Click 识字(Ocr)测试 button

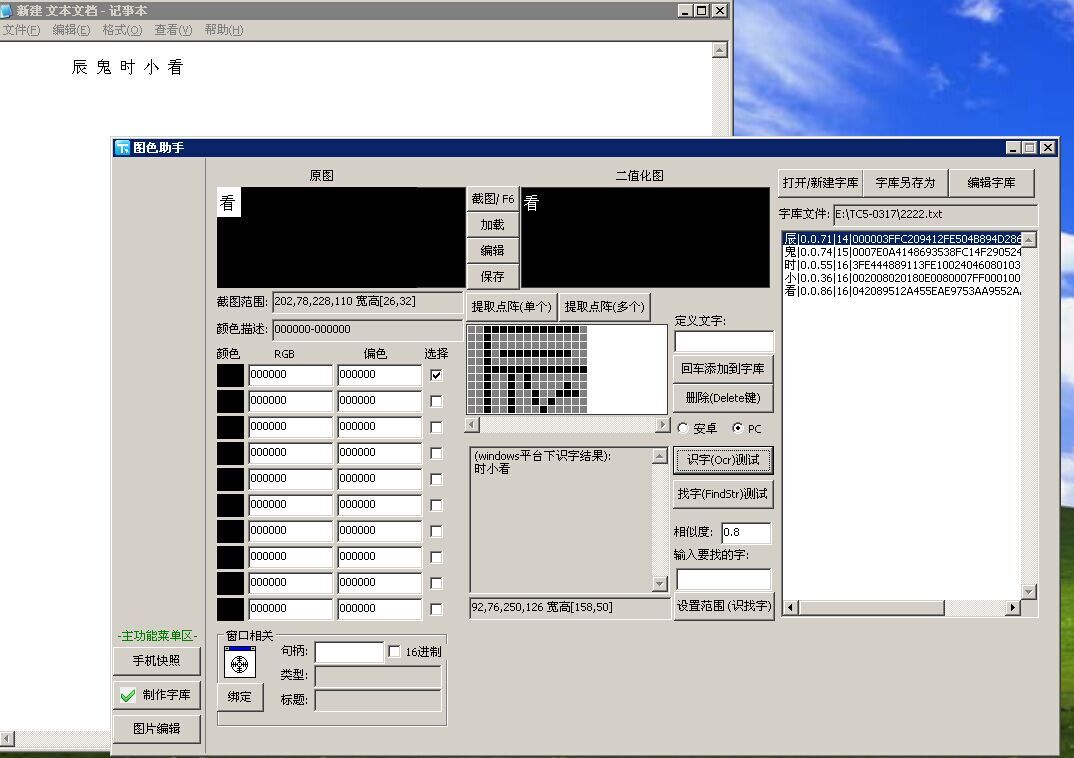pyautogui.click(x=723, y=460)
